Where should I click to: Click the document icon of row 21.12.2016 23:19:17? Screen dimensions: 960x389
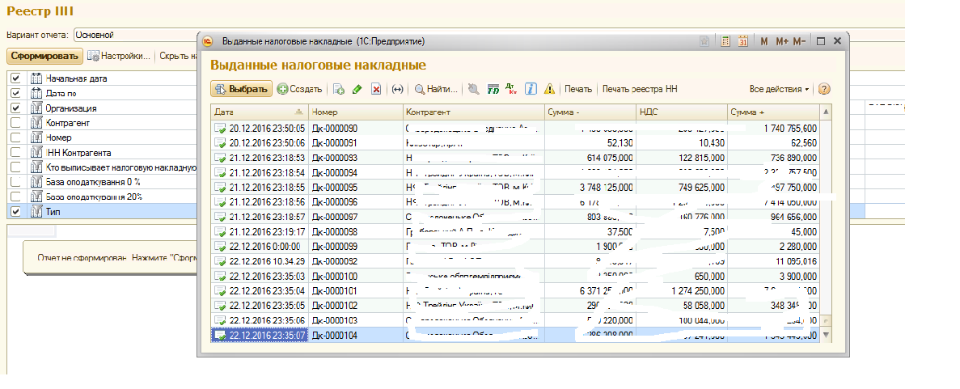pyautogui.click(x=220, y=232)
